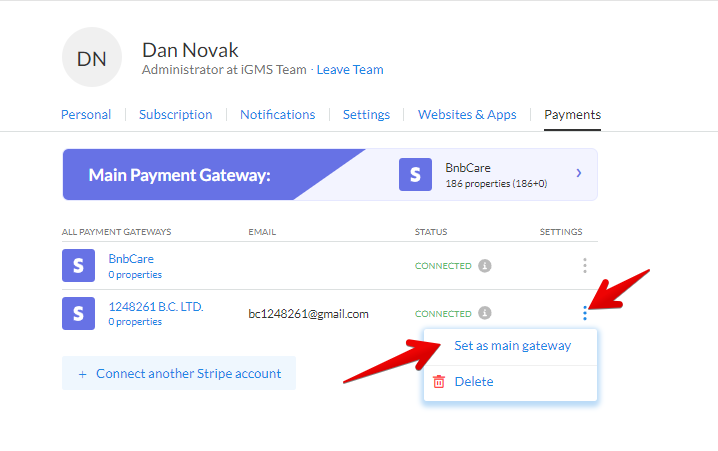Switch to the Personal tab

coord(86,115)
